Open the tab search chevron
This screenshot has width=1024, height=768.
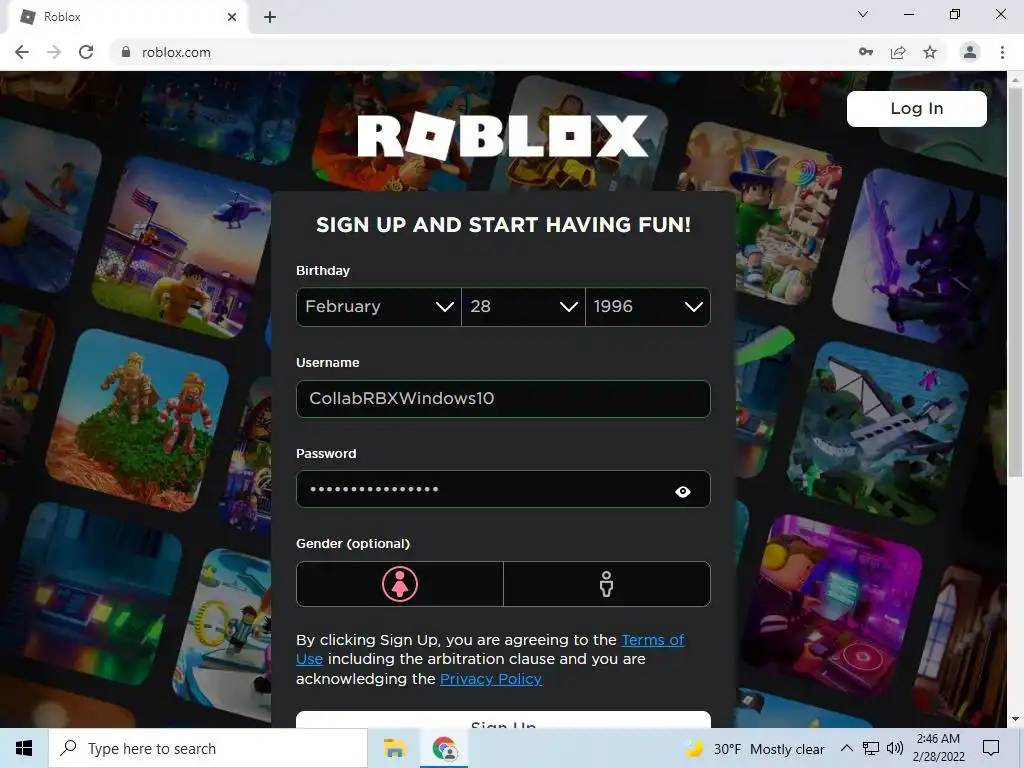pos(863,14)
